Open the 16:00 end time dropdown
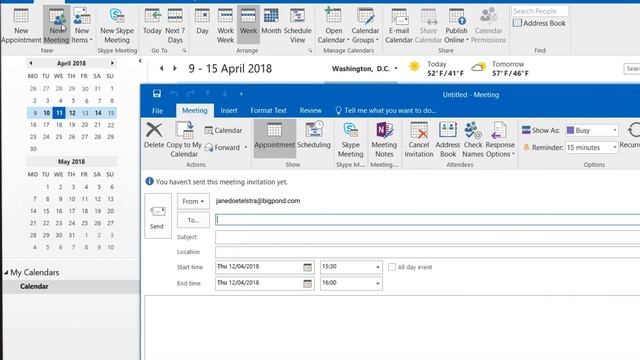The image size is (640, 360). tap(378, 283)
